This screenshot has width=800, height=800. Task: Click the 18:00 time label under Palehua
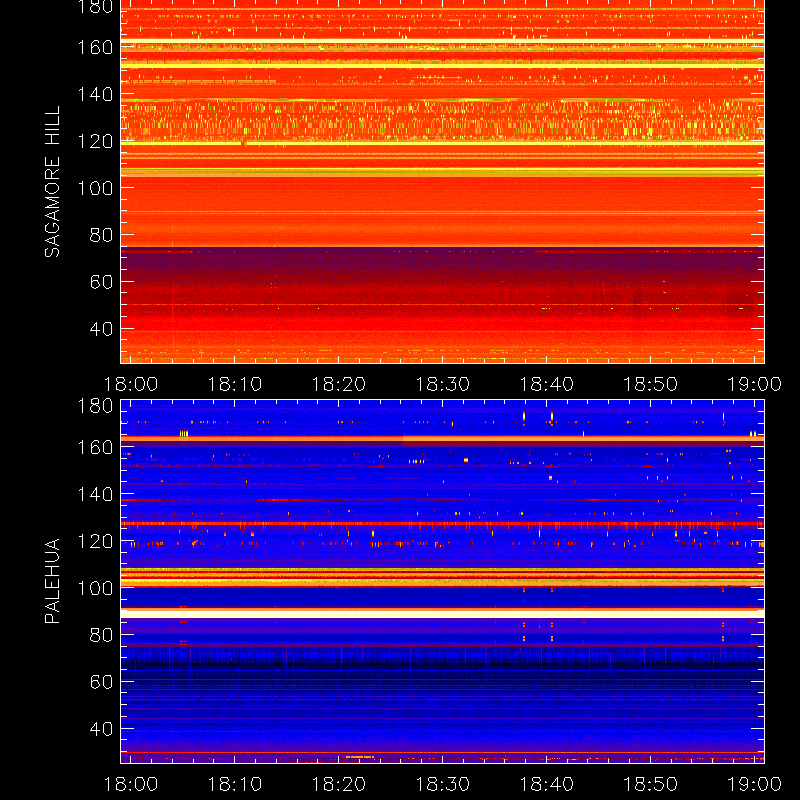[x=131, y=784]
